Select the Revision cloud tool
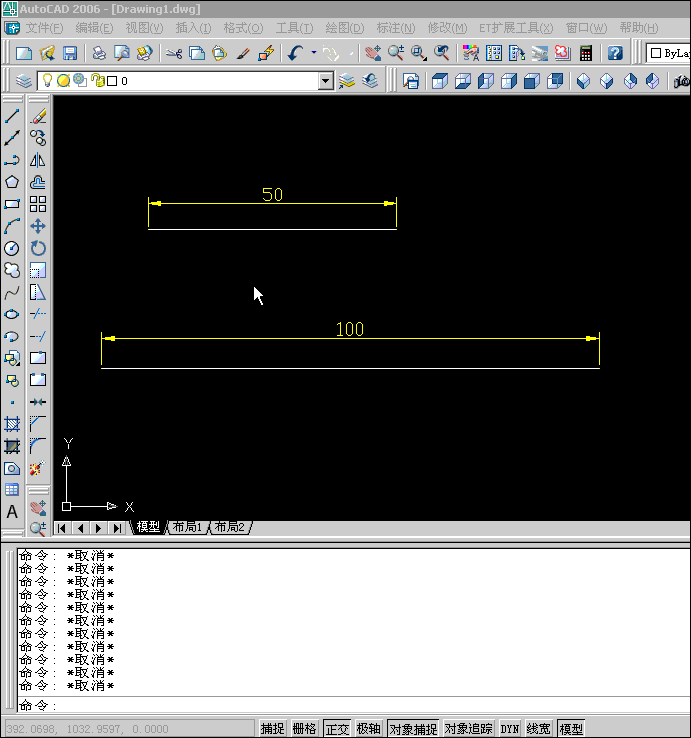Image resolution: width=691 pixels, height=738 pixels. pyautogui.click(x=12, y=270)
